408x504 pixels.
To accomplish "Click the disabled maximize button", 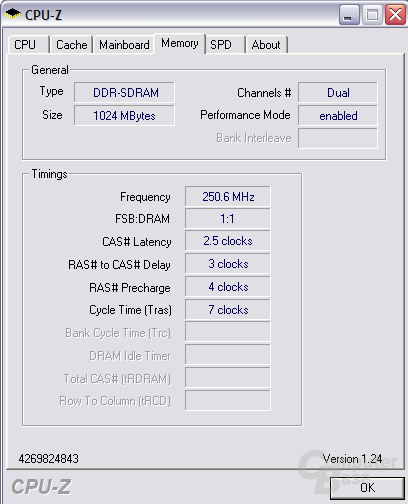I will 372,15.
